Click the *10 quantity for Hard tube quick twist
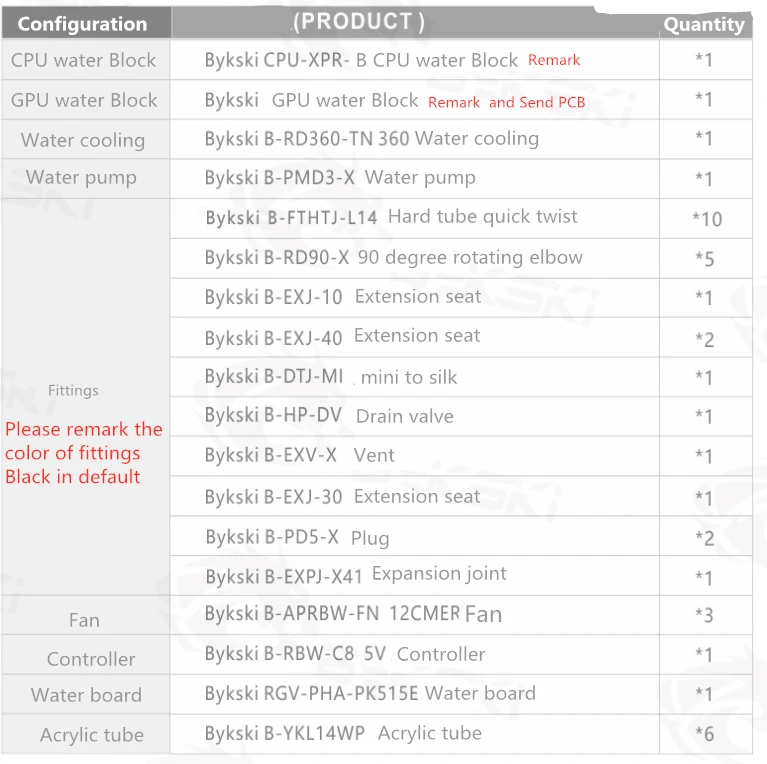The width and height of the screenshot is (767, 764). tap(707, 219)
